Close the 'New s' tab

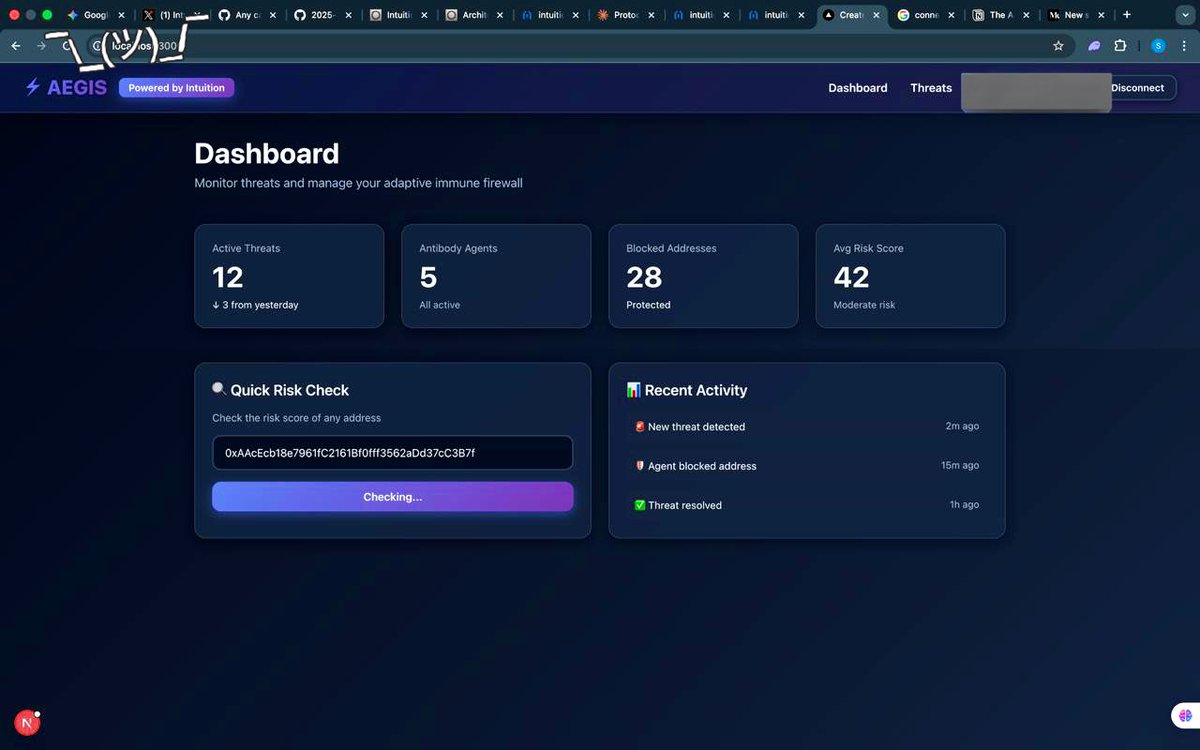tap(1101, 15)
